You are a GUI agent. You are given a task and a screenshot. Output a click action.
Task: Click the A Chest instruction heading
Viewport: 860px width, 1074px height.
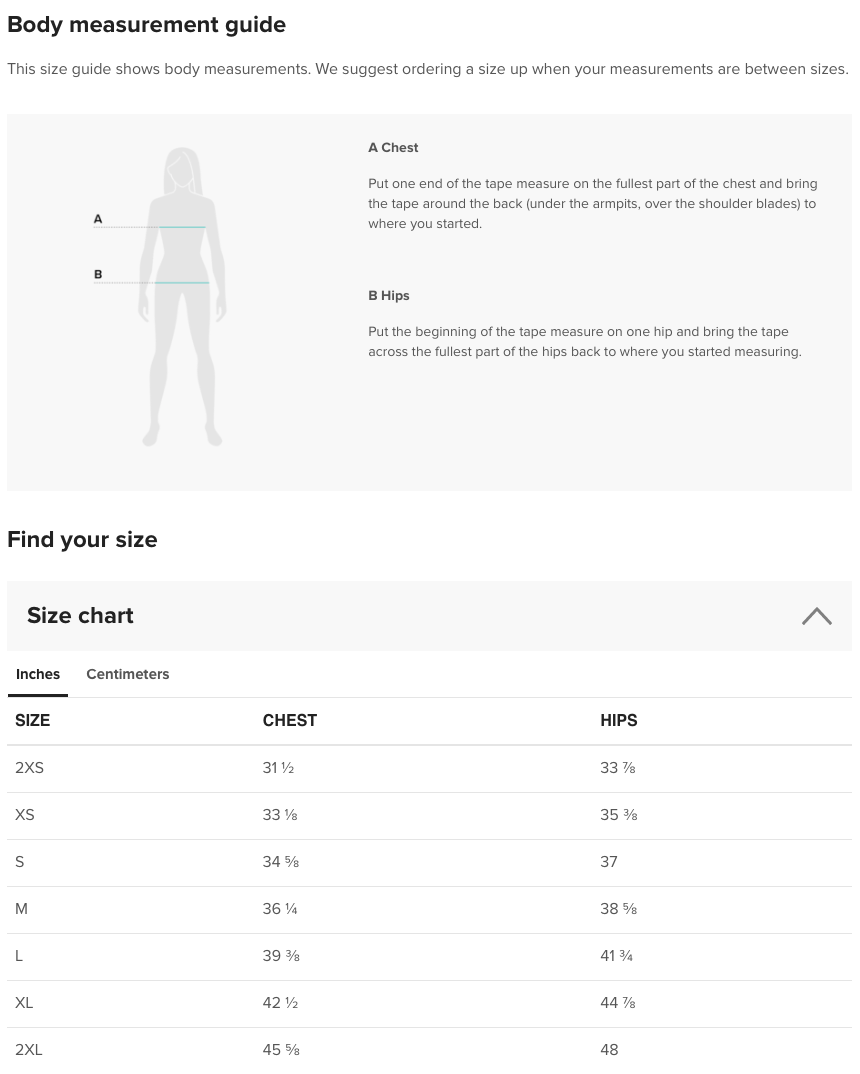click(393, 148)
